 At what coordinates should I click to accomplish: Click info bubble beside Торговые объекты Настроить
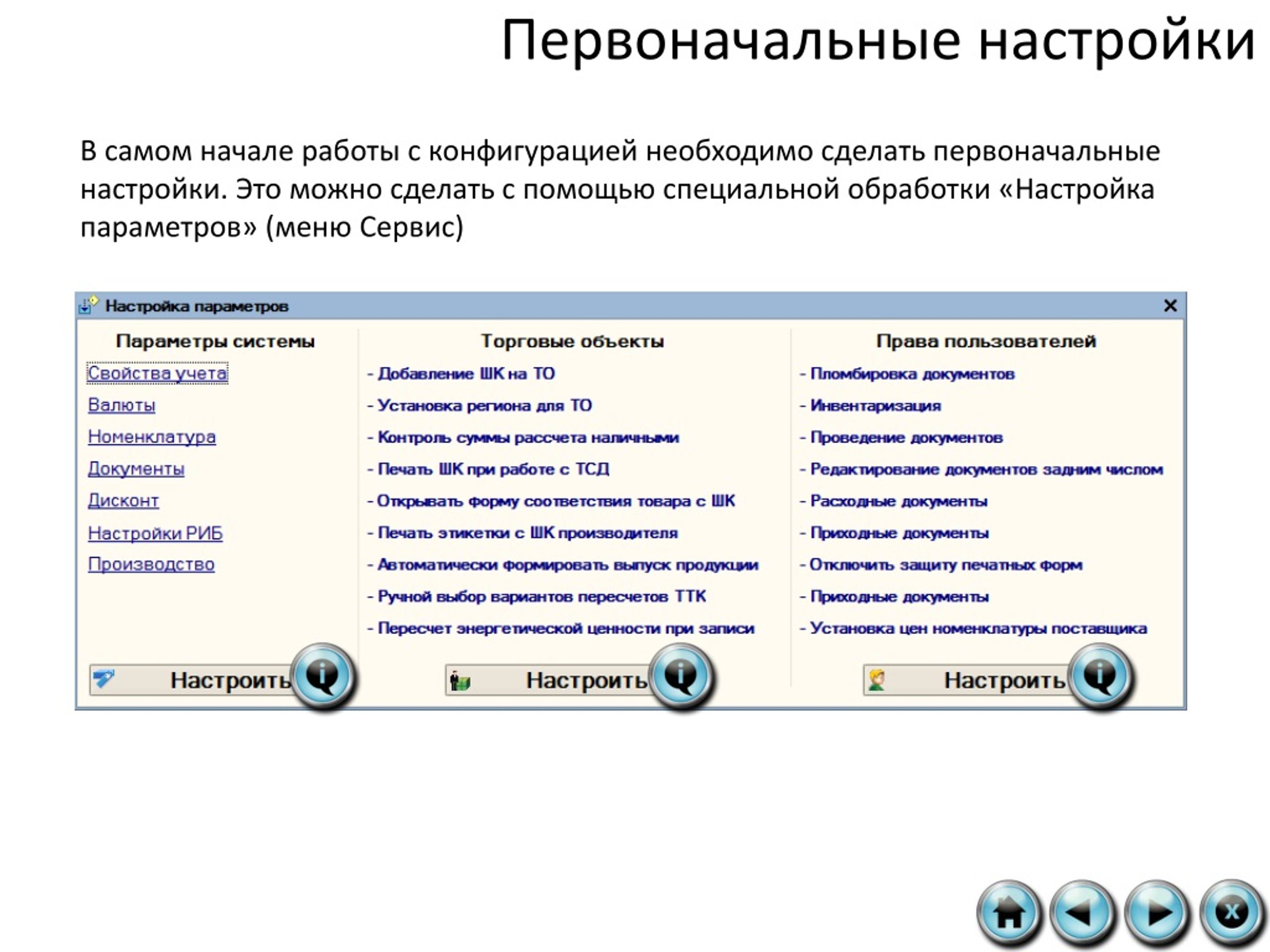[x=681, y=676]
